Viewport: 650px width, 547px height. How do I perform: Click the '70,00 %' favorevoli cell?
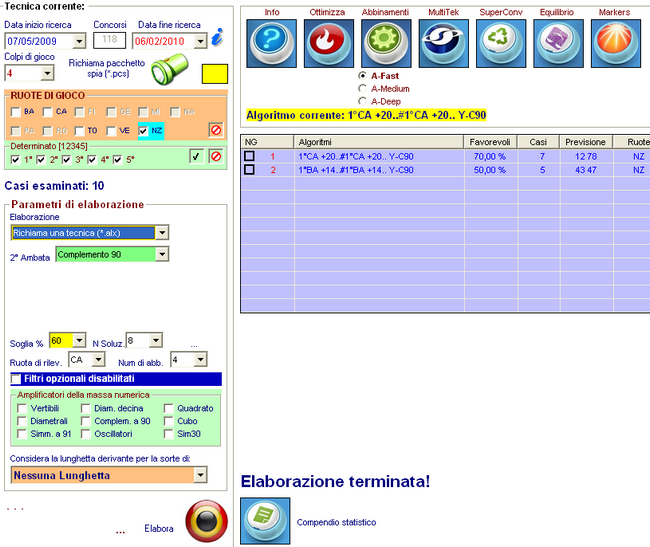490,156
